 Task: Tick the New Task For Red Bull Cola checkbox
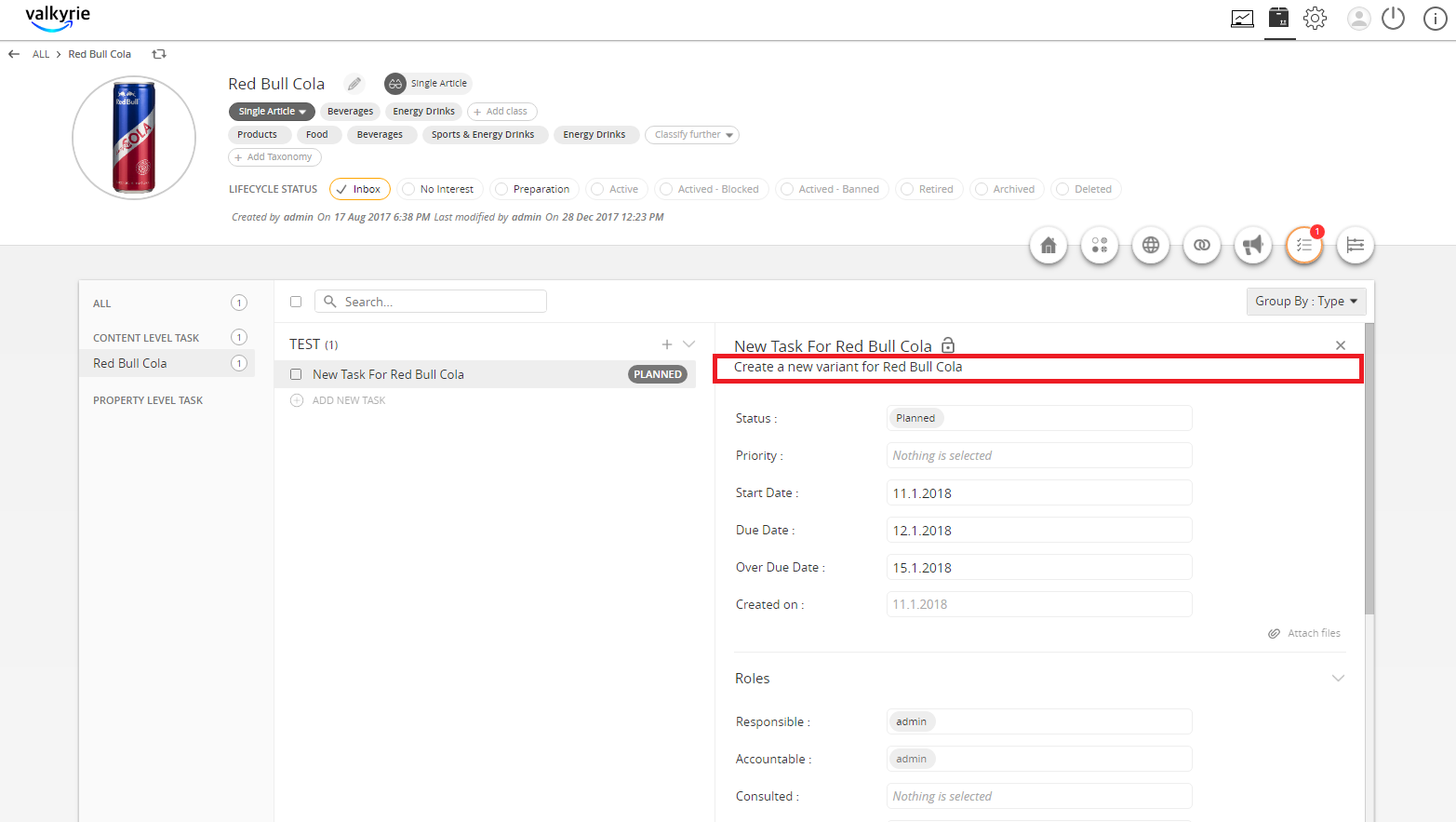(296, 374)
